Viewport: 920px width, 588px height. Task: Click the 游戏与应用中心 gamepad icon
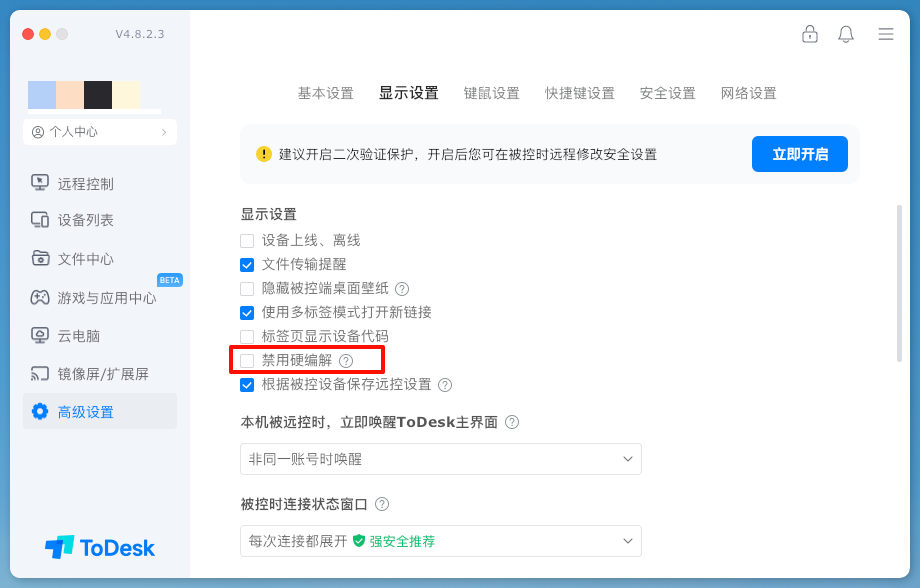tap(40, 297)
